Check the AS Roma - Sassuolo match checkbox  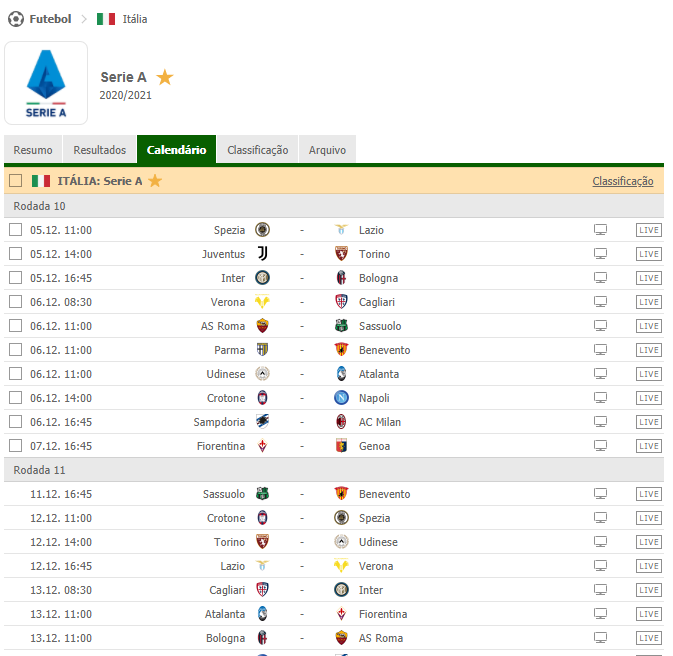point(15,326)
